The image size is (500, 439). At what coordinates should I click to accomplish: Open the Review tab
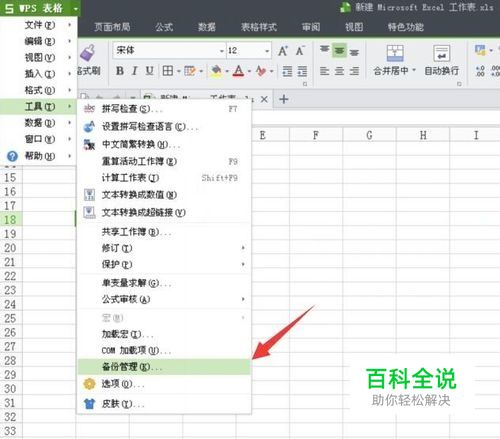pos(311,27)
